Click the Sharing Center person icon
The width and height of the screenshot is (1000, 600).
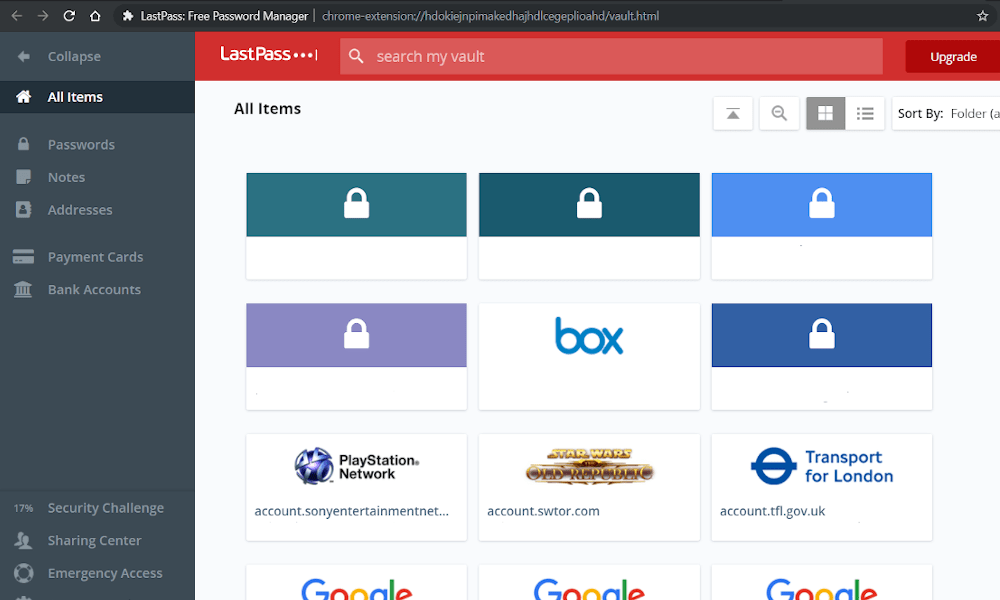point(24,541)
